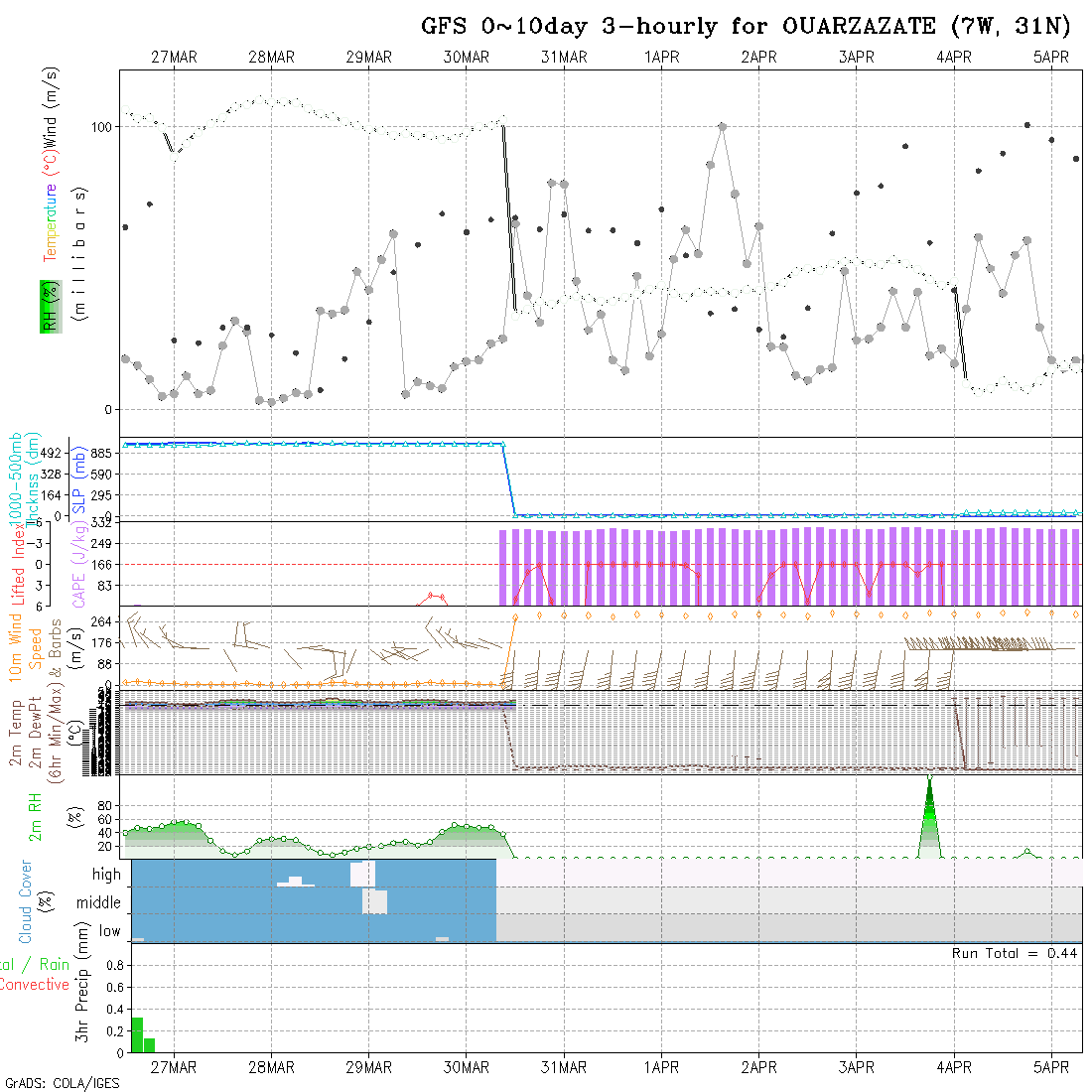Click the 5APR label on the top axis
Viewport: 1092px width, 1092px height.
(1051, 58)
